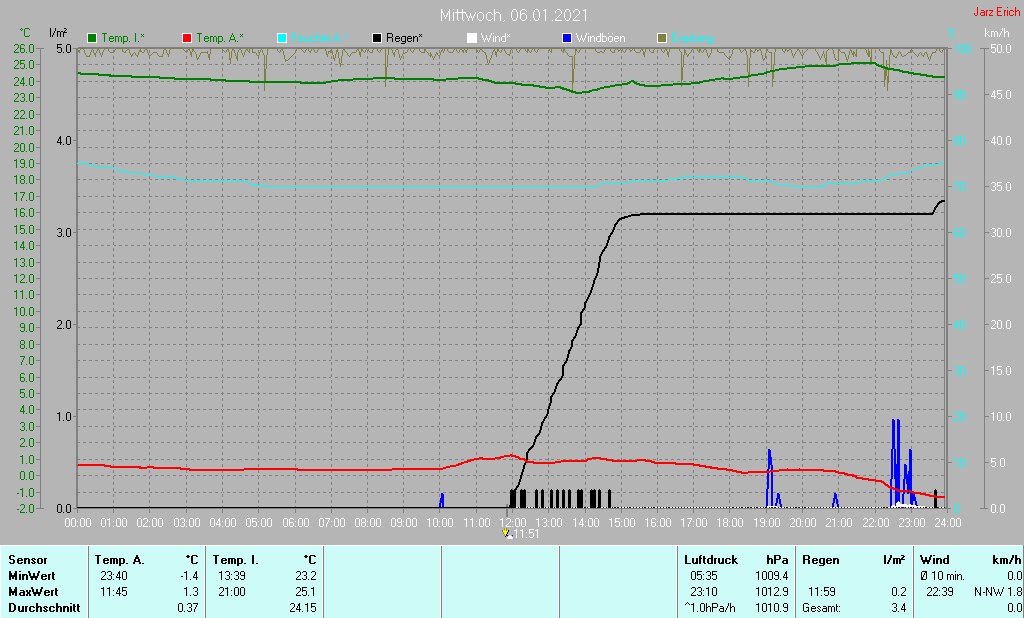Click the 'Temp. I.' table column header
Screen dimensions: 1024x618
[x=236, y=560]
